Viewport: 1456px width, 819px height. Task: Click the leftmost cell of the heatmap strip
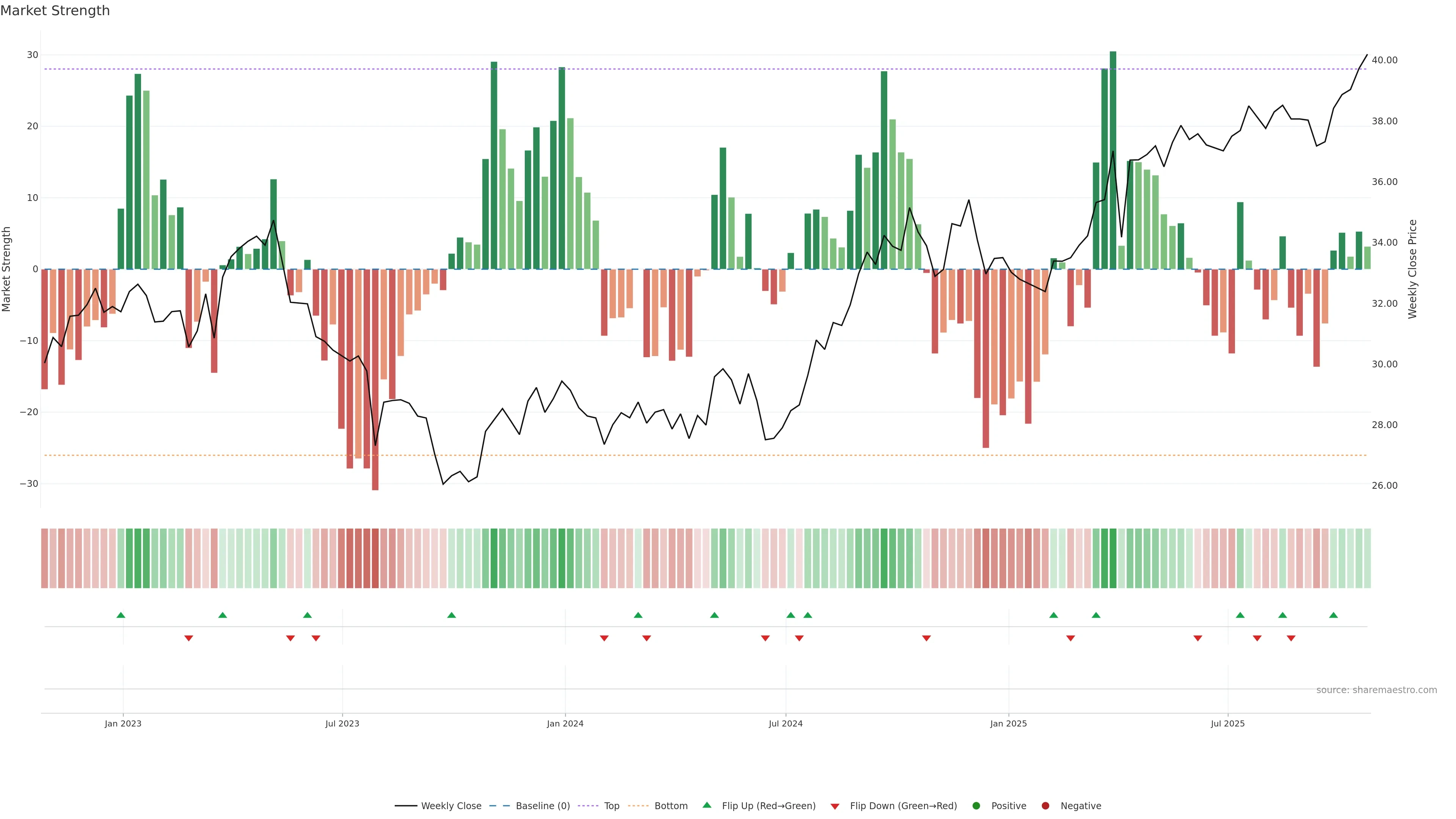44,559
